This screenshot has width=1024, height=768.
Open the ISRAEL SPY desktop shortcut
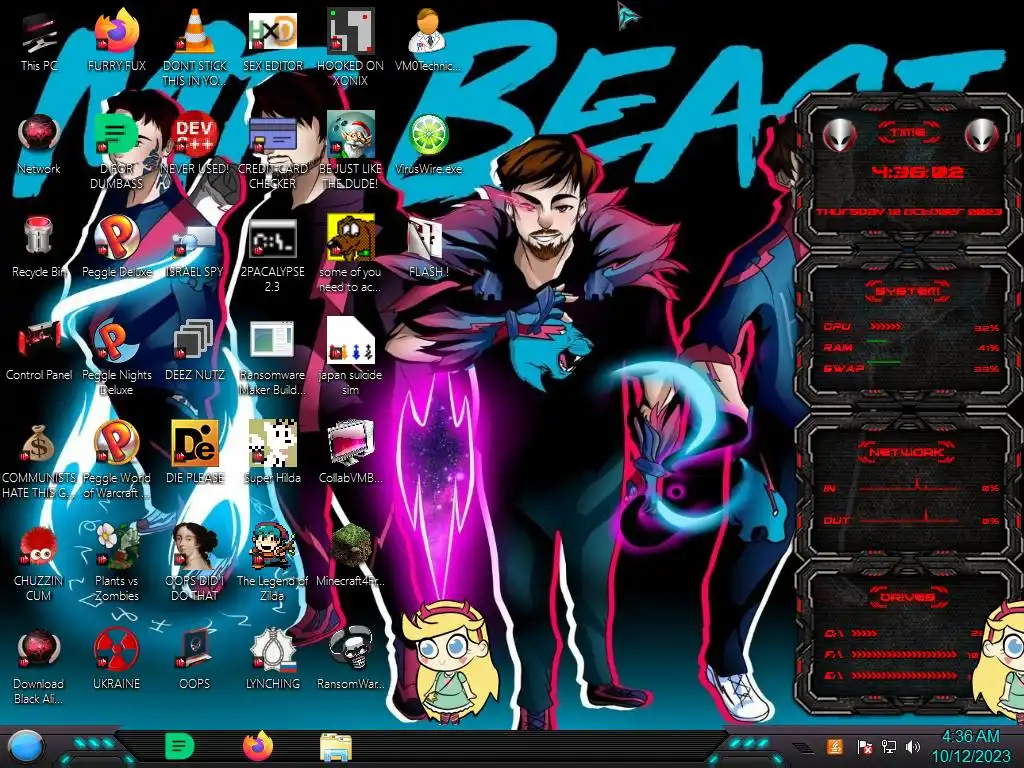(x=195, y=251)
